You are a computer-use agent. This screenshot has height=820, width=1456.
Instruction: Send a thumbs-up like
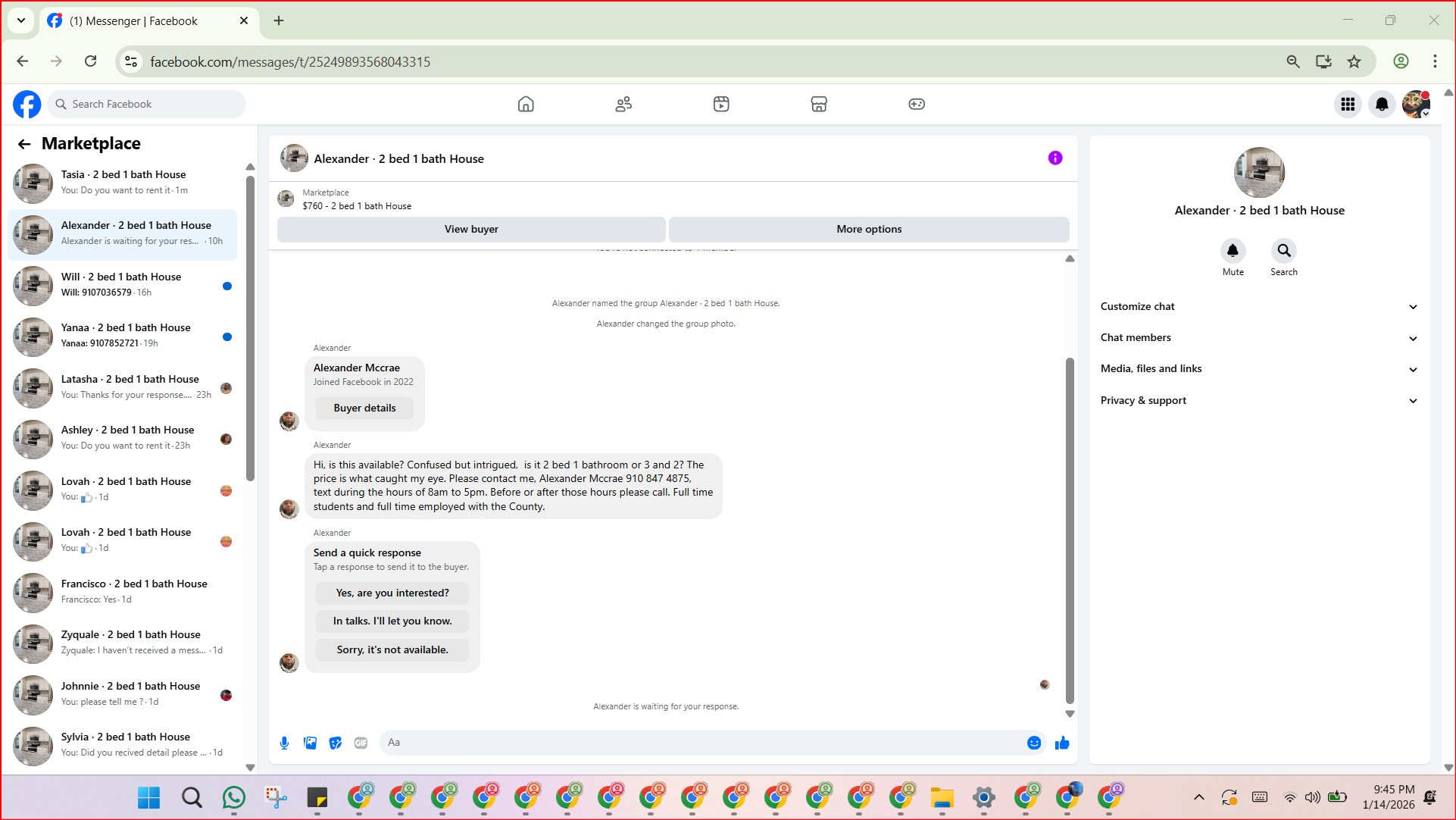1062,743
